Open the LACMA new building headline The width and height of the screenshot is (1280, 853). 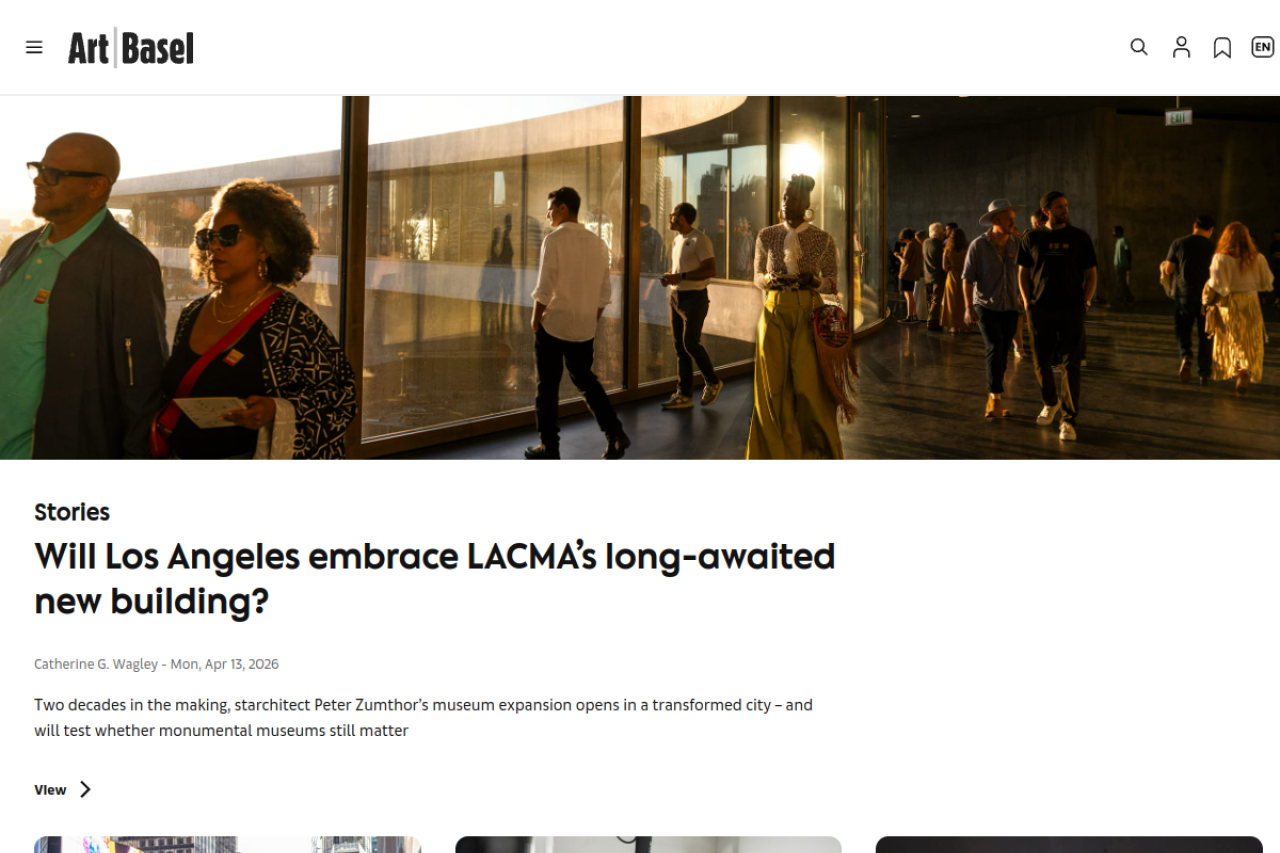[x=435, y=578]
